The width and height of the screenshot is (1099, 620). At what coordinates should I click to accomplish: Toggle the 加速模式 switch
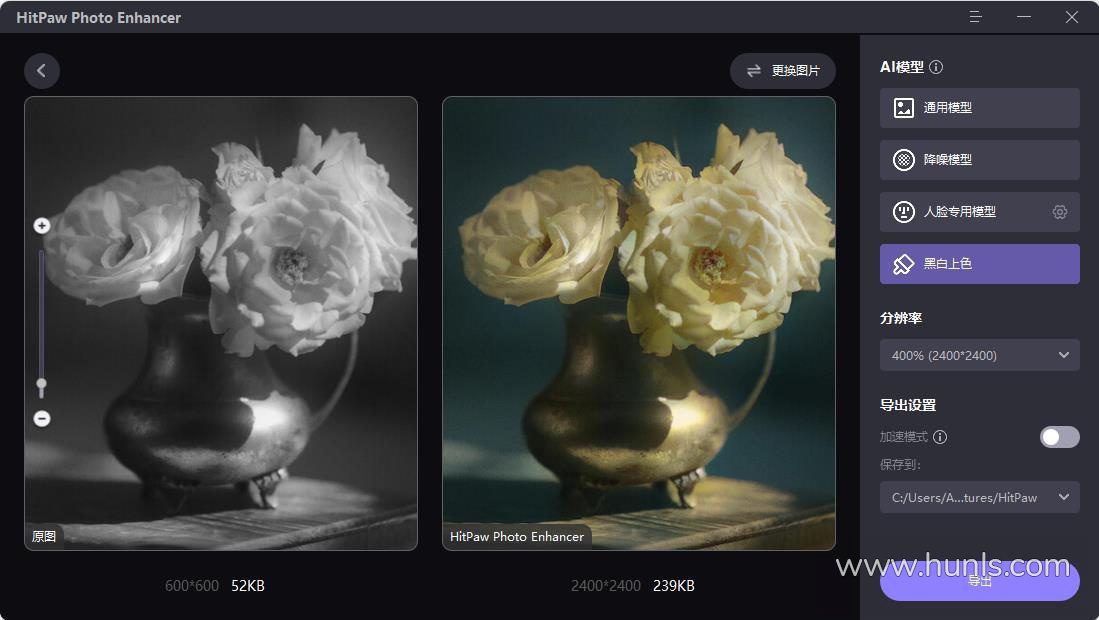(x=1059, y=437)
